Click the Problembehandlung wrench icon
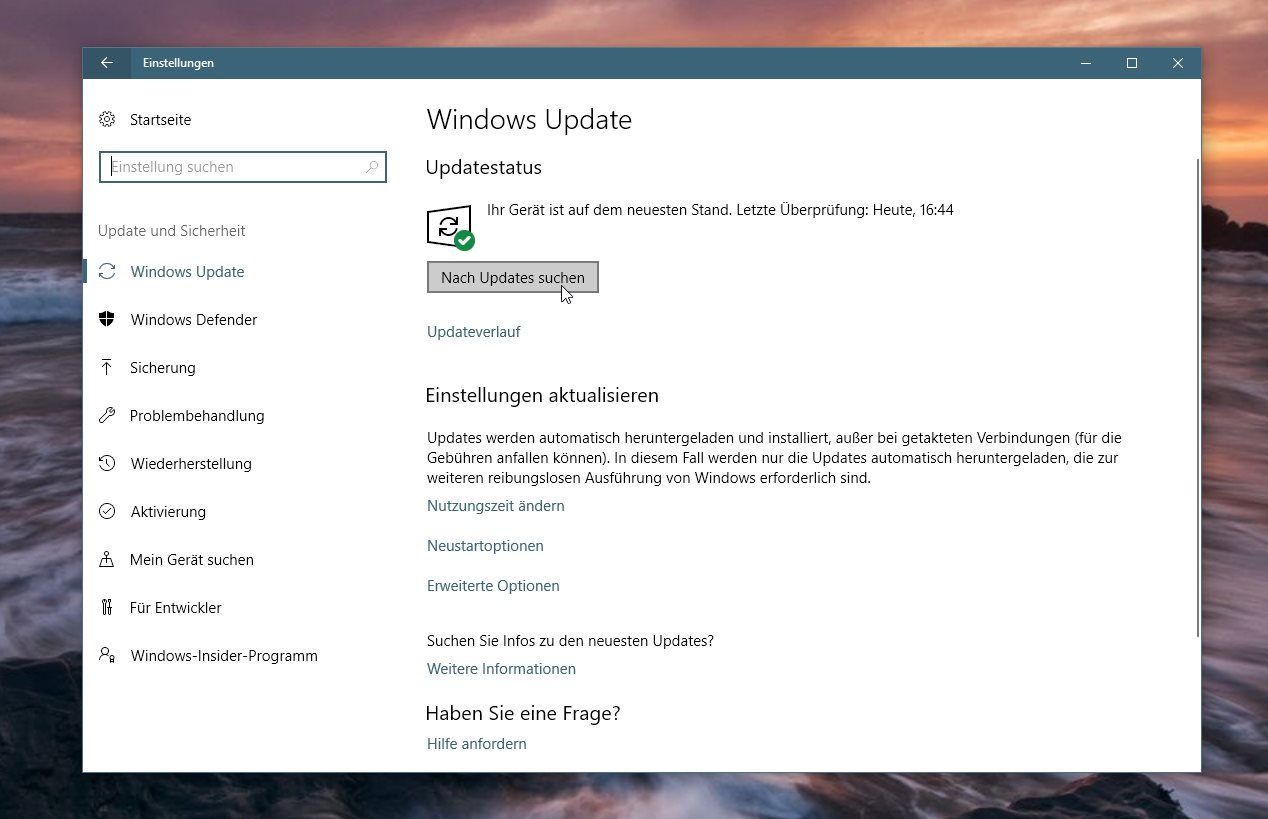 (107, 416)
